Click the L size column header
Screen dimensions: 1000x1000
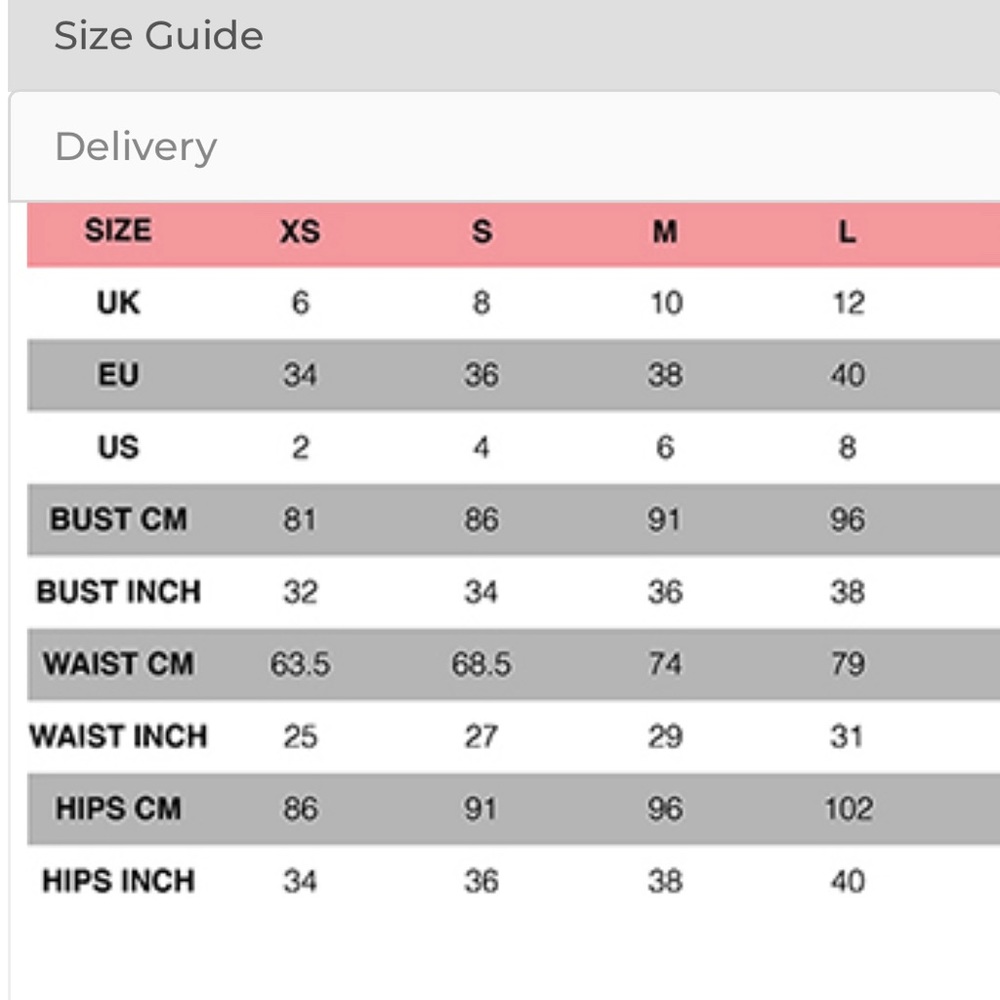[846, 232]
